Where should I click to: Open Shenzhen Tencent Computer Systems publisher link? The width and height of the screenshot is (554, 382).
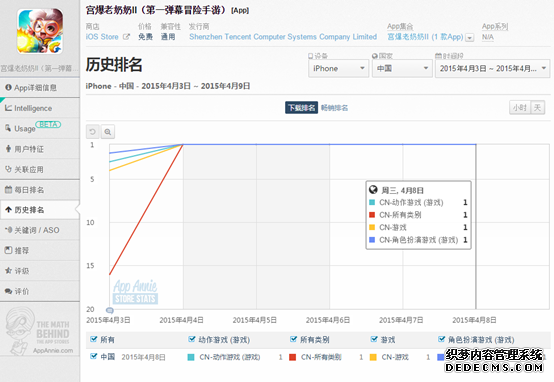click(283, 37)
